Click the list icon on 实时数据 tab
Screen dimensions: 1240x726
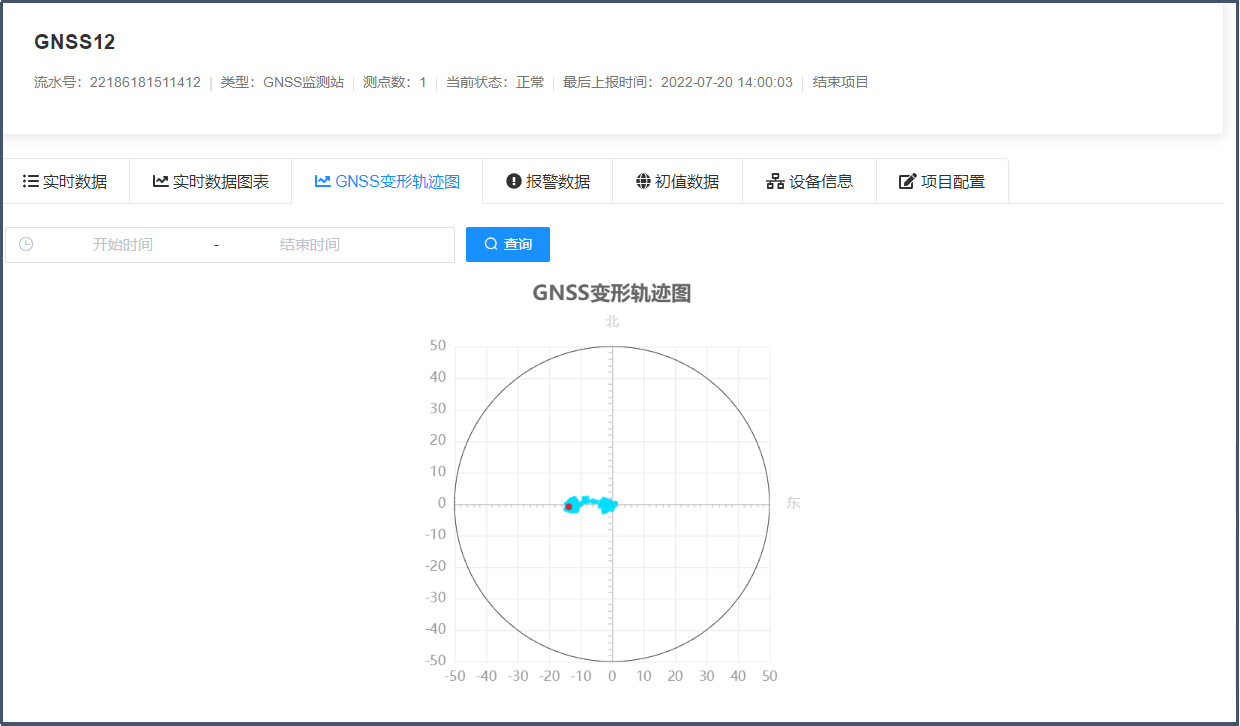point(31,181)
